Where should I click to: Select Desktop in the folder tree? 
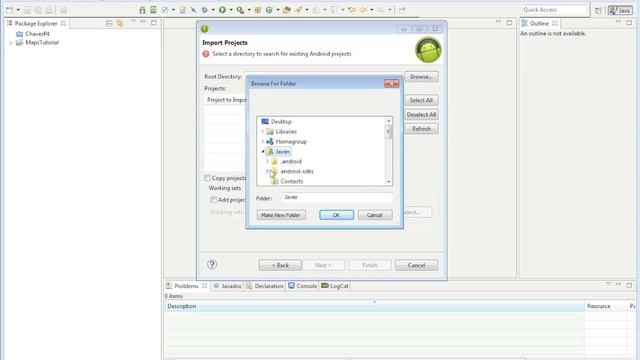point(281,122)
